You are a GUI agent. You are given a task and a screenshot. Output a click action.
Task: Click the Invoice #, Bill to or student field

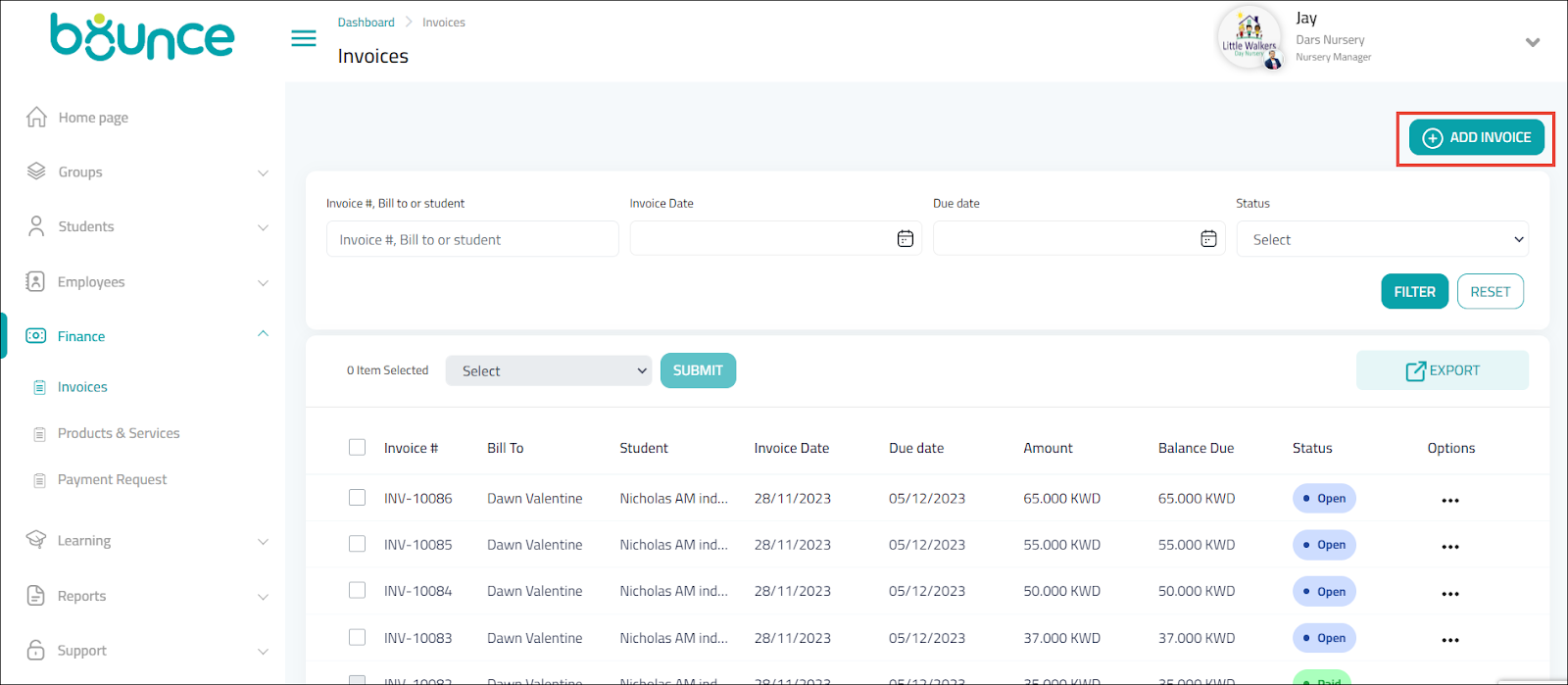[x=472, y=239]
